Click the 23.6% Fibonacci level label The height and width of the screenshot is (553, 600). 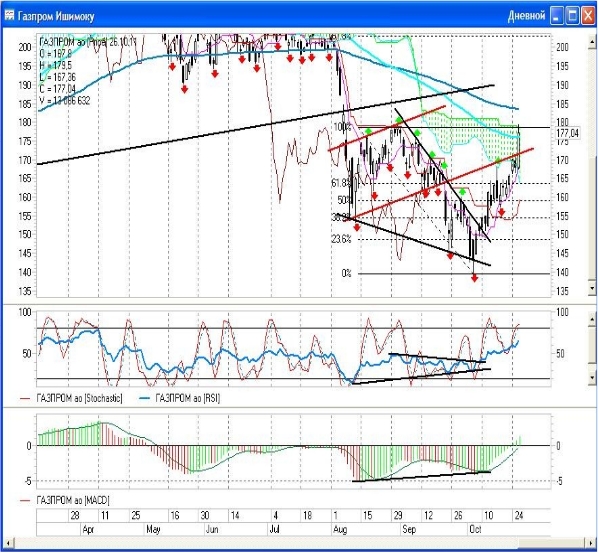341,240
